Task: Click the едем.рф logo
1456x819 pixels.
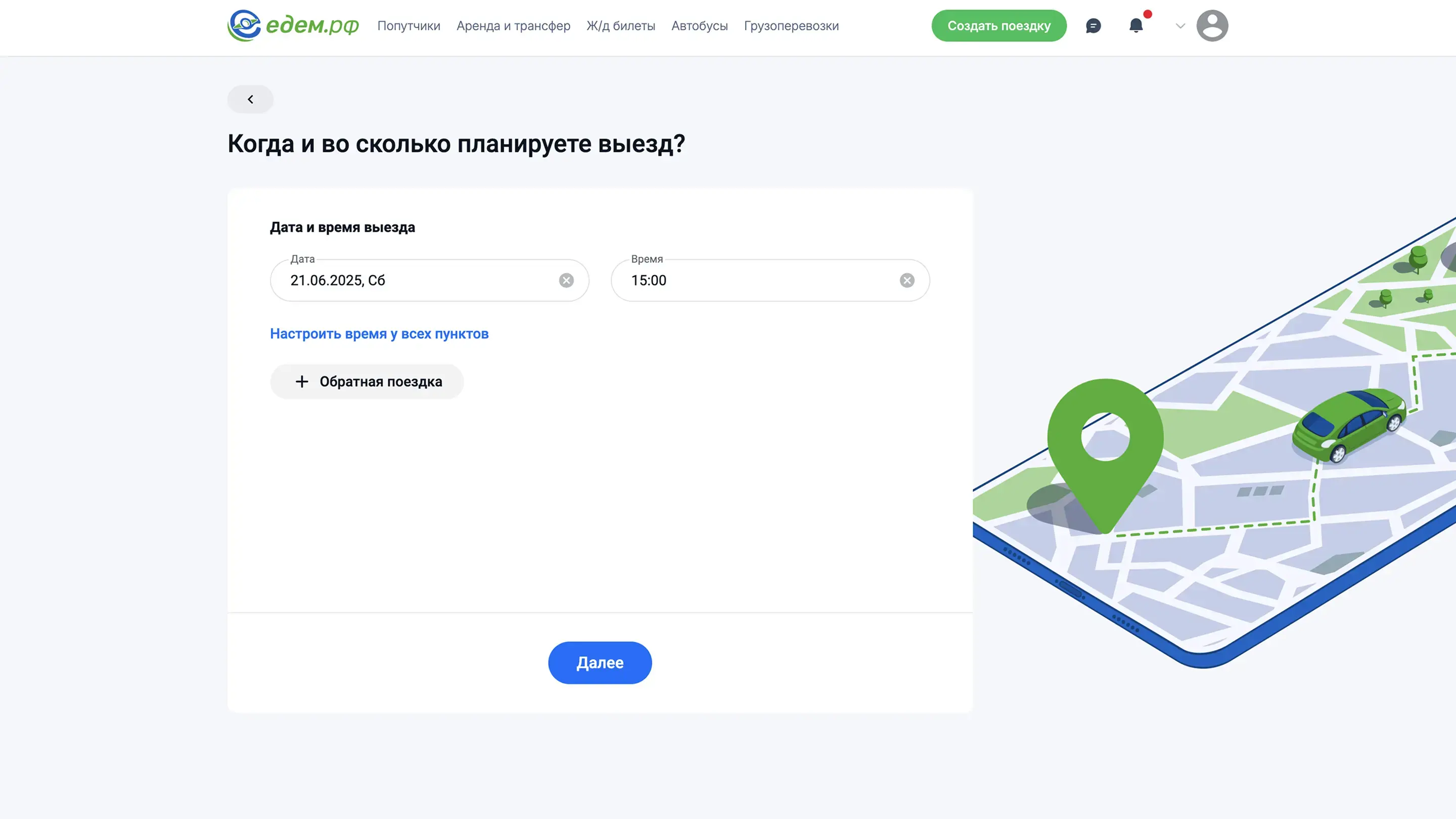Action: pos(293,25)
